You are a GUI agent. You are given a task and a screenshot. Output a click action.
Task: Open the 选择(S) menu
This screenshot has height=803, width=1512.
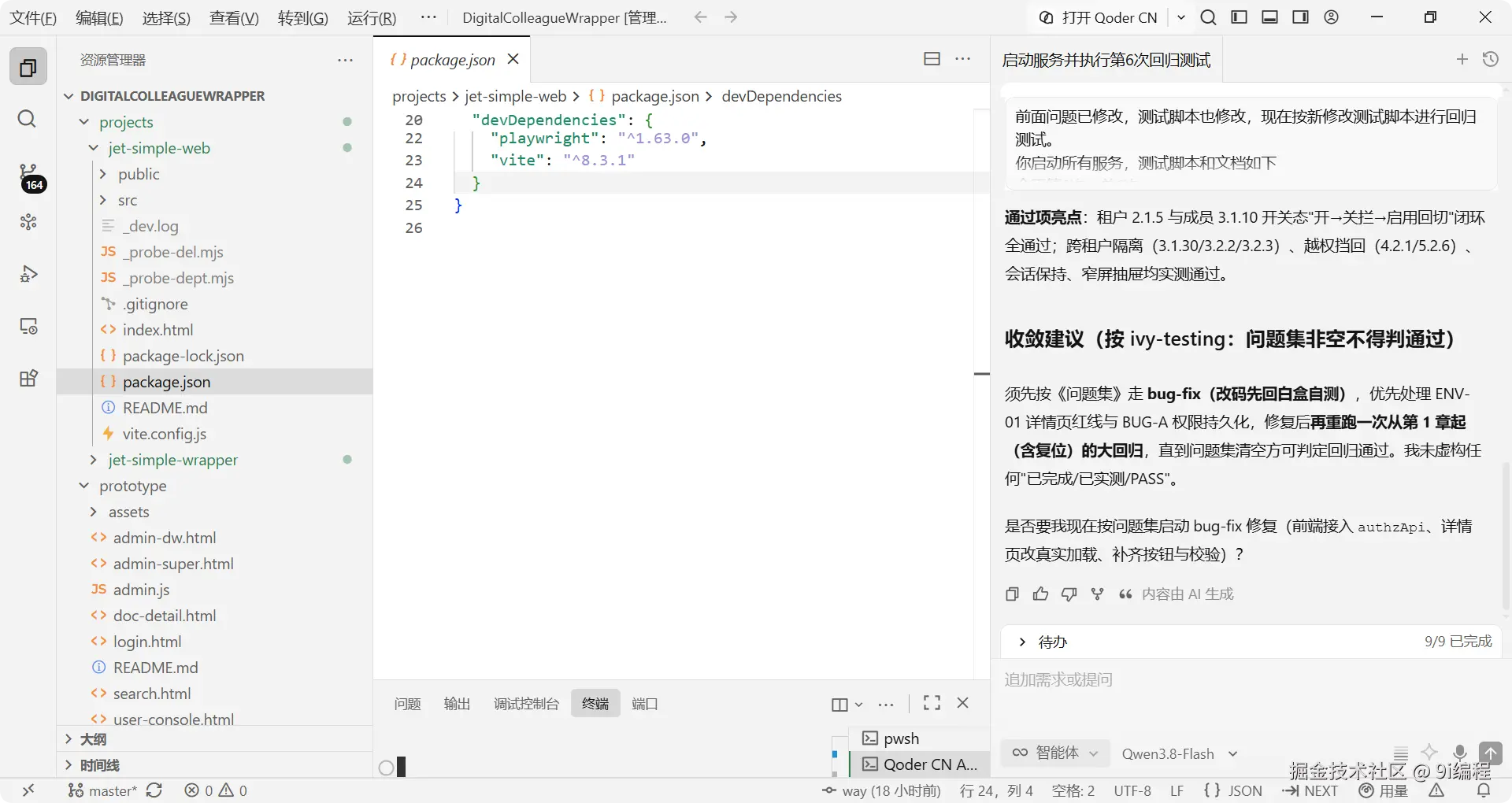pyautogui.click(x=166, y=18)
